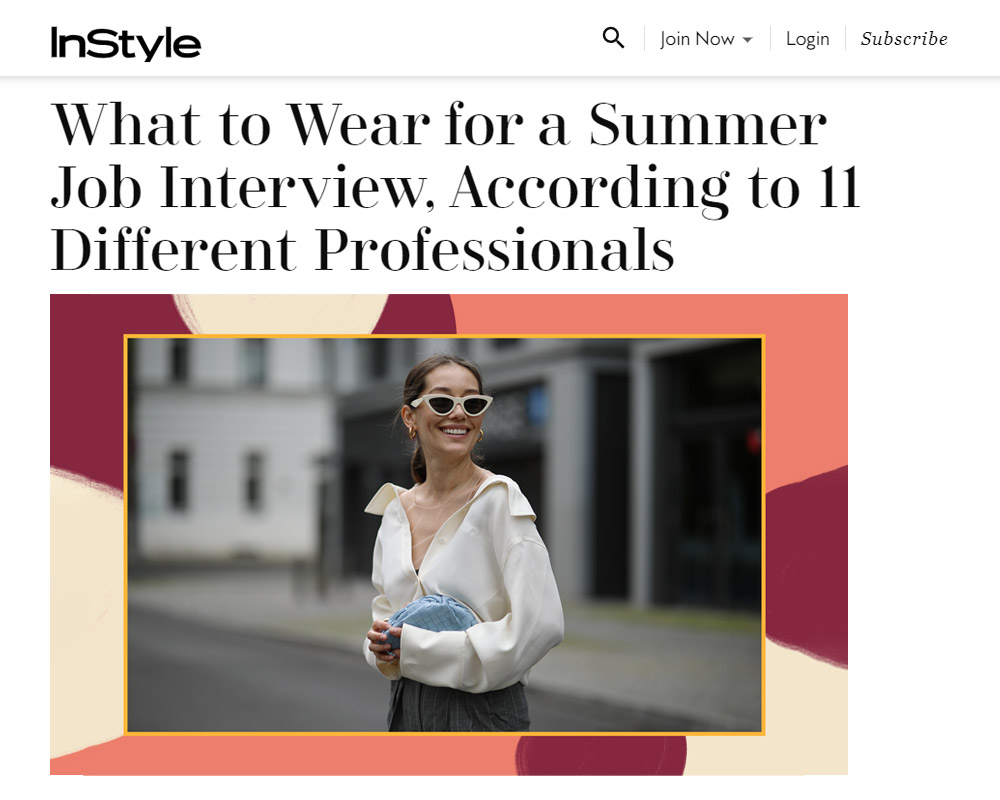Open the Join Now menu
The width and height of the screenshot is (1000, 800).
tap(706, 39)
